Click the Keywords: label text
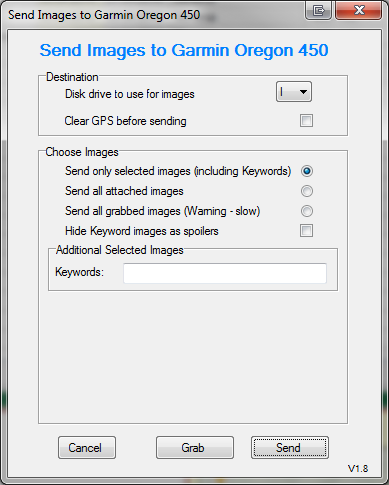The image size is (389, 485). (79, 272)
